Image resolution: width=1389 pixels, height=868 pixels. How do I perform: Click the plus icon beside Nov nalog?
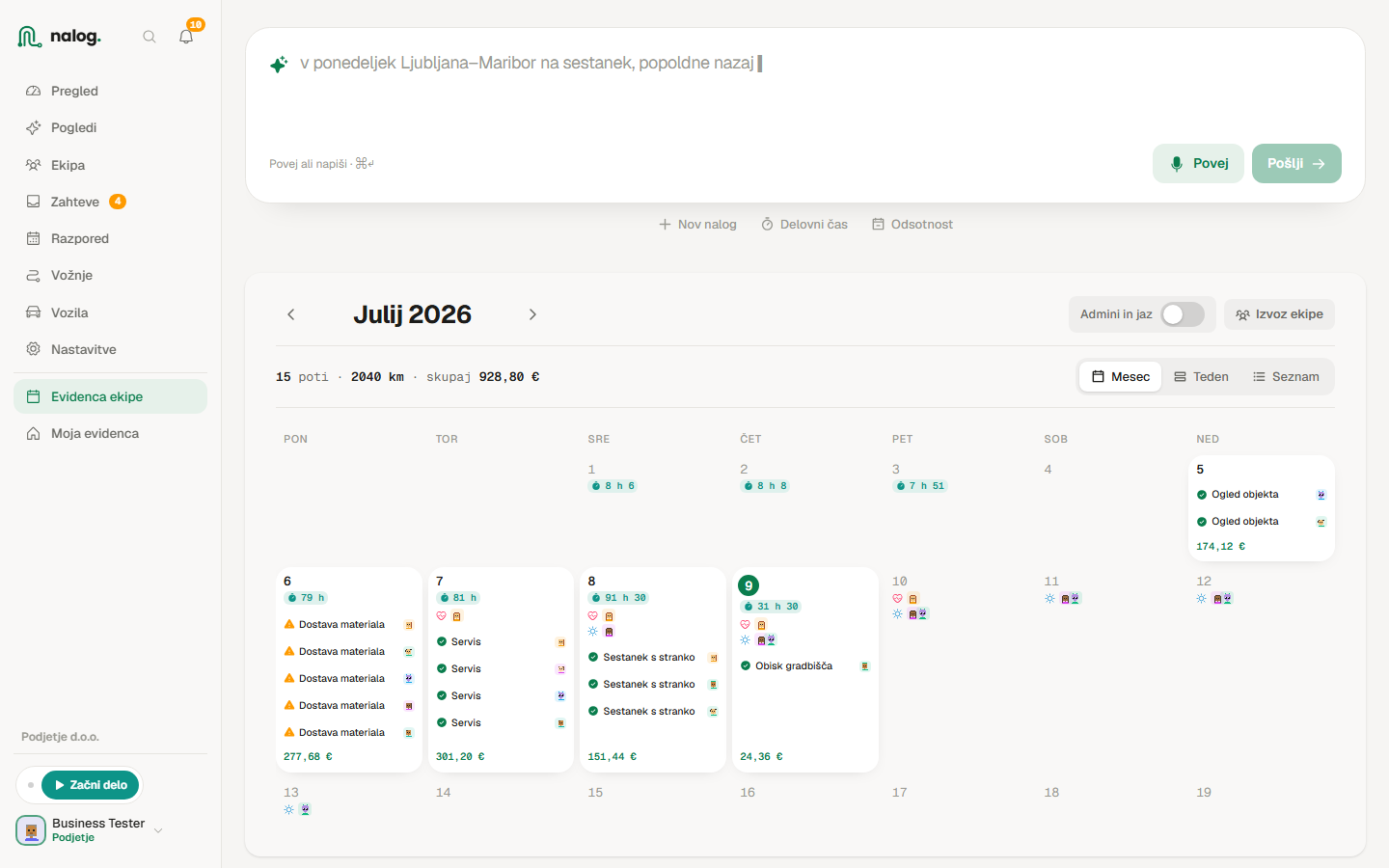(x=665, y=224)
